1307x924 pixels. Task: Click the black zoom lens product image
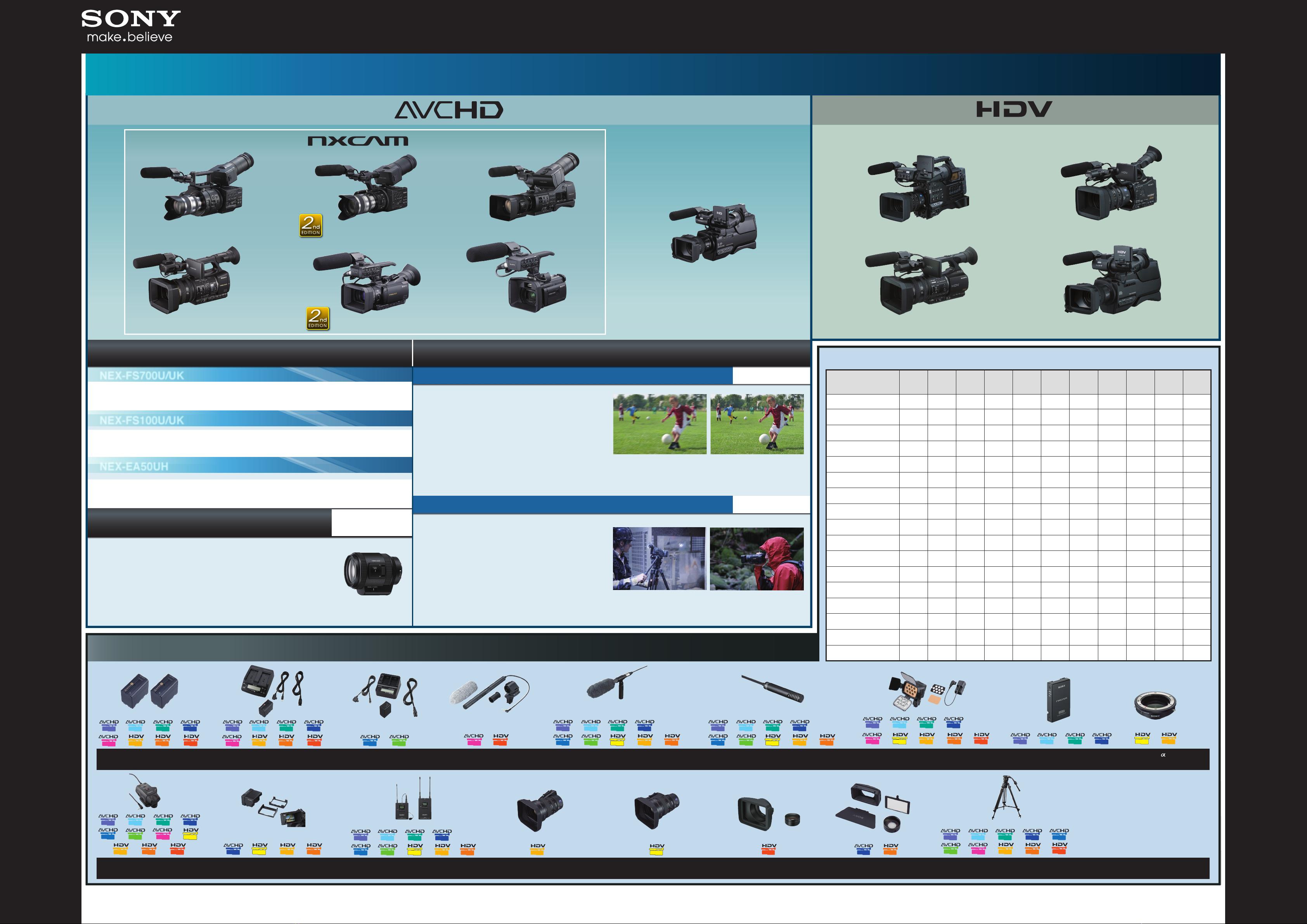pyautogui.click(x=373, y=573)
